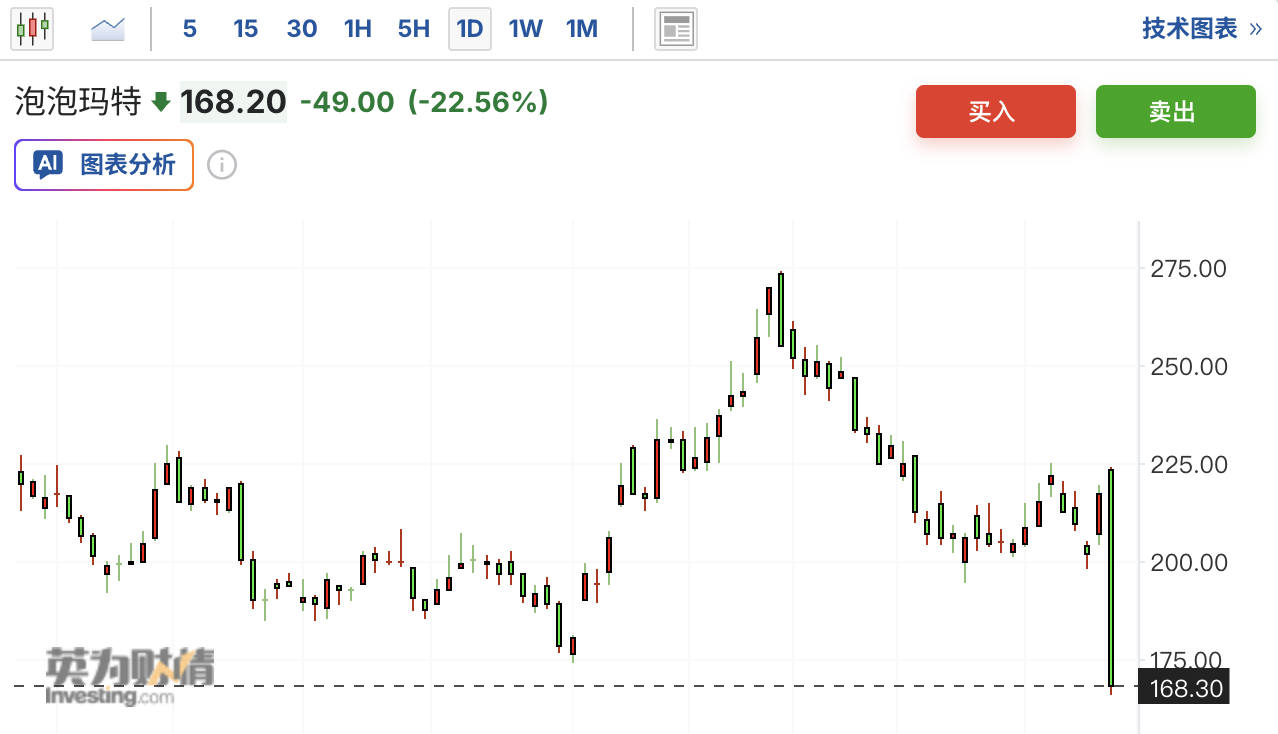Click the info circle next to 图表分析
This screenshot has width=1278, height=734.
click(222, 165)
